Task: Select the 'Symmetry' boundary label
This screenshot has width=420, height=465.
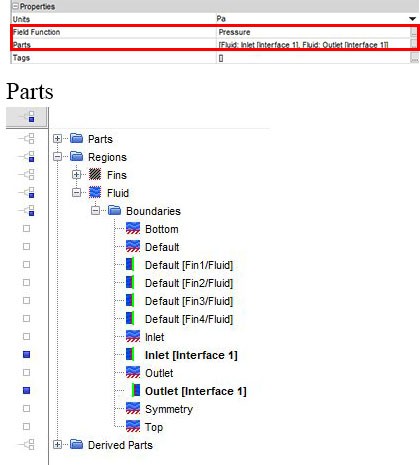Action: coord(169,409)
